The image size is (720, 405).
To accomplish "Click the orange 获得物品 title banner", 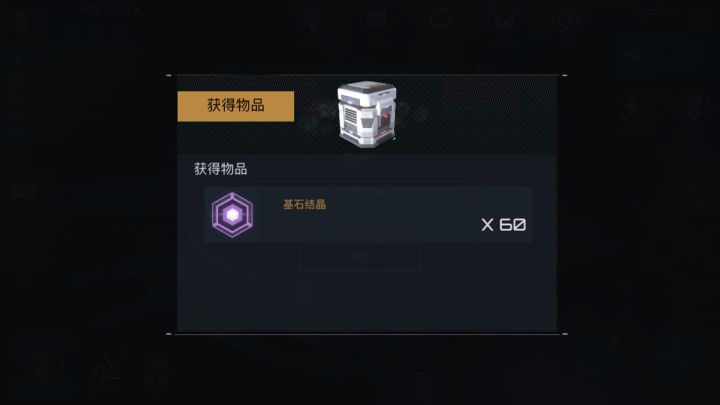I will 236,106.
